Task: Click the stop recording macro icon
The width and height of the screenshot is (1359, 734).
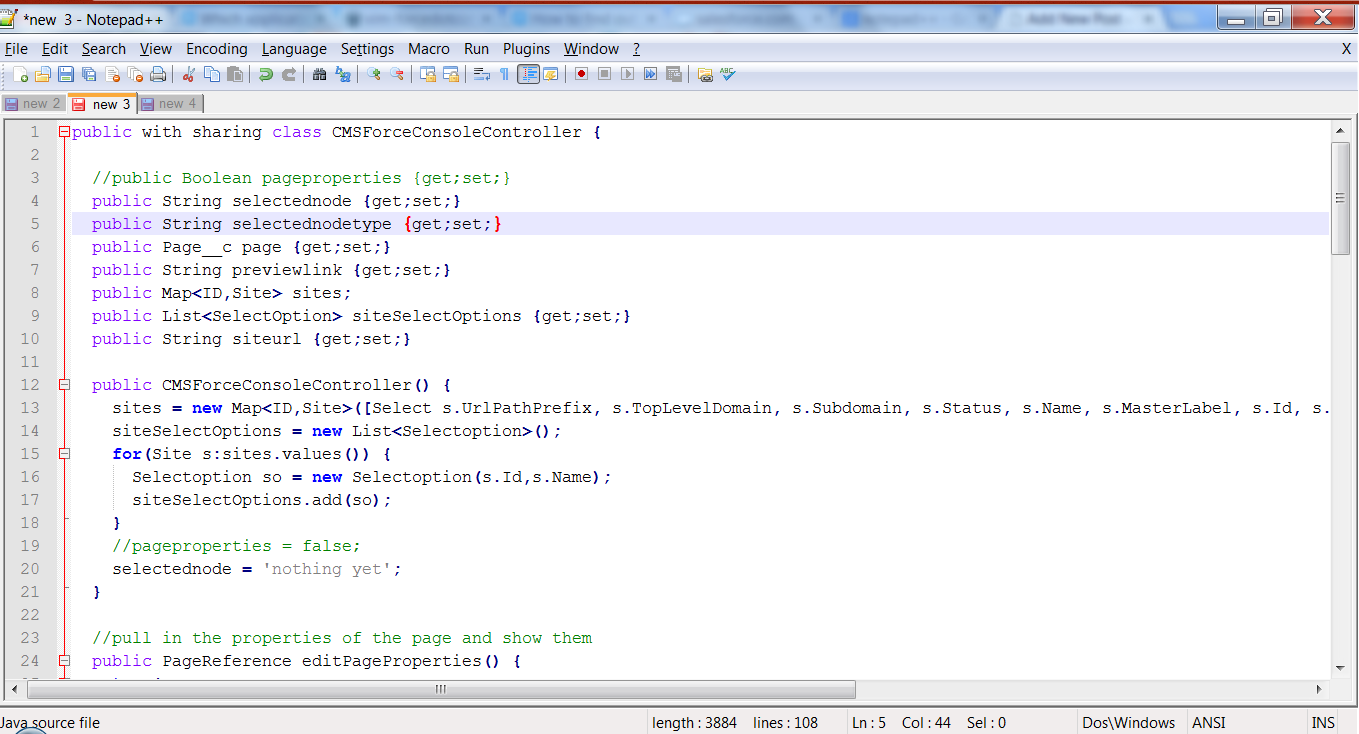Action: 604,74
